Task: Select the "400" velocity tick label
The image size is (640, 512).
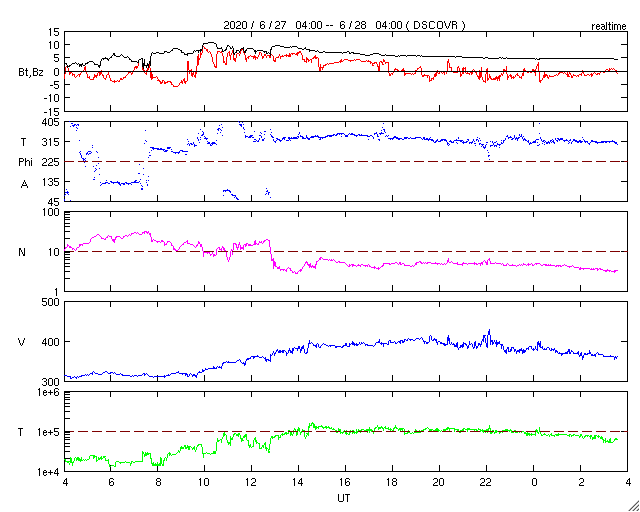Action: (x=51, y=342)
